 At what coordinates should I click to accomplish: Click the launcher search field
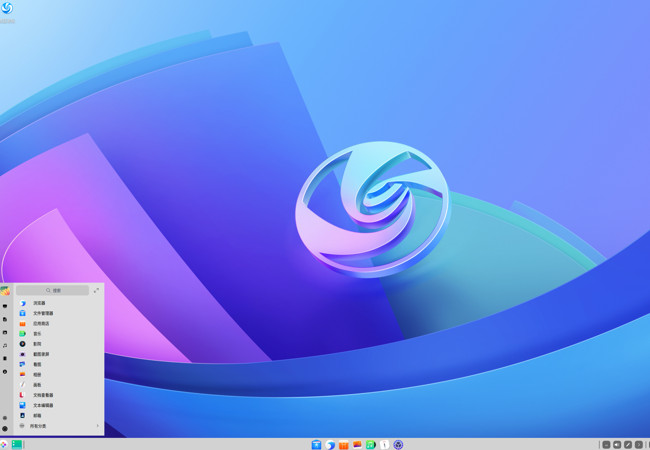(52, 290)
